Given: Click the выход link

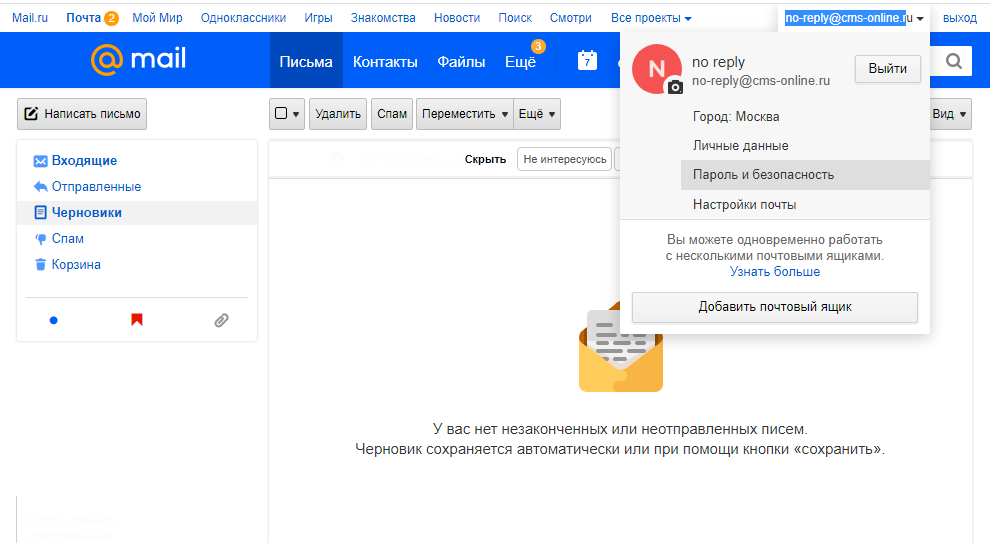Looking at the screenshot, I should tap(960, 18).
